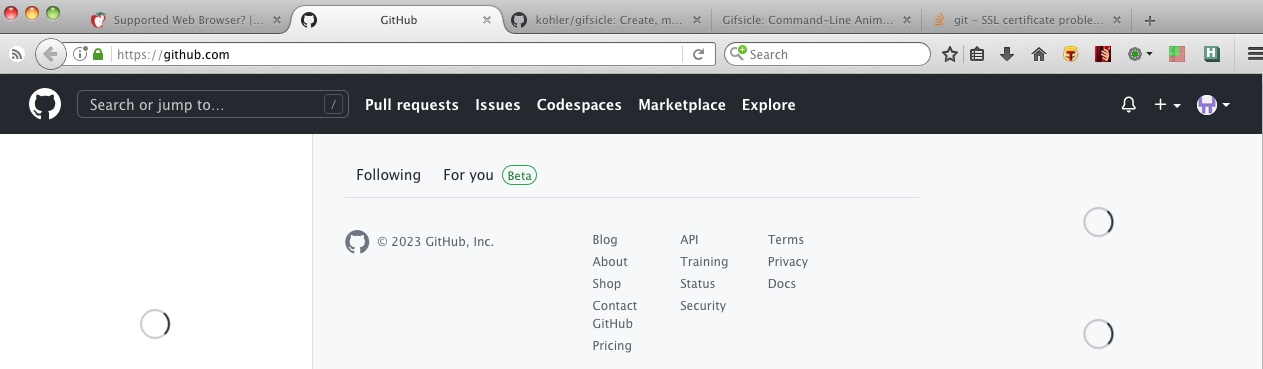Switch to the Following feed tab

point(388,175)
